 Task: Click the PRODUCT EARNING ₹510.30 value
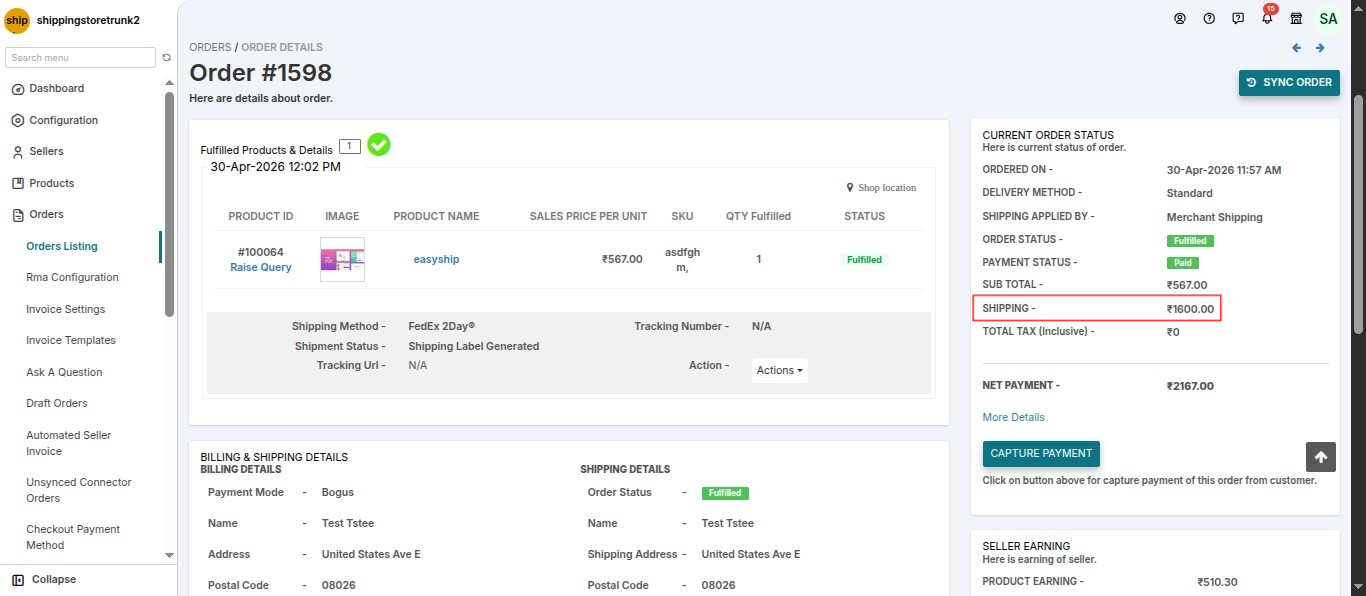point(1217,582)
